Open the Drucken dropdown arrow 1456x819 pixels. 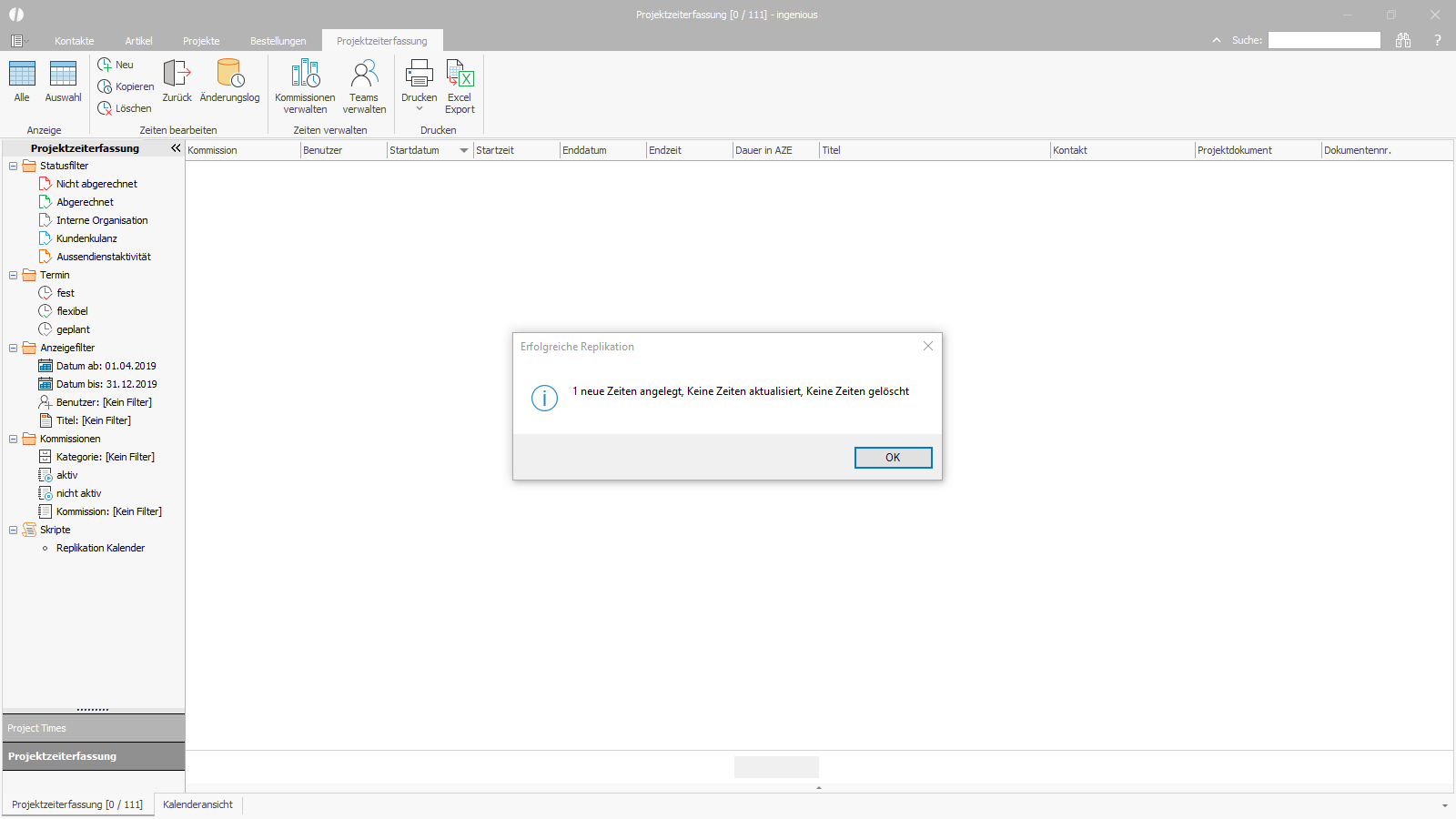(420, 108)
